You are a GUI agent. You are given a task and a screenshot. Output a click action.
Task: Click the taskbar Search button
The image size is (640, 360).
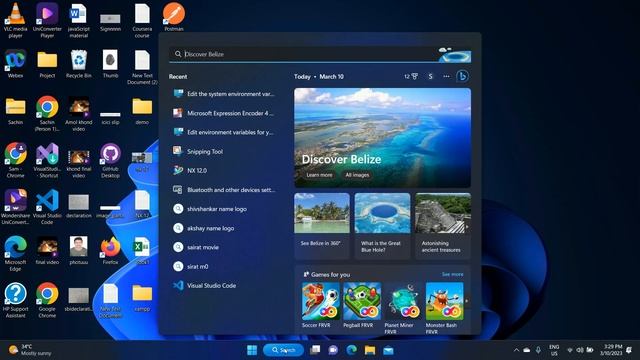283,350
